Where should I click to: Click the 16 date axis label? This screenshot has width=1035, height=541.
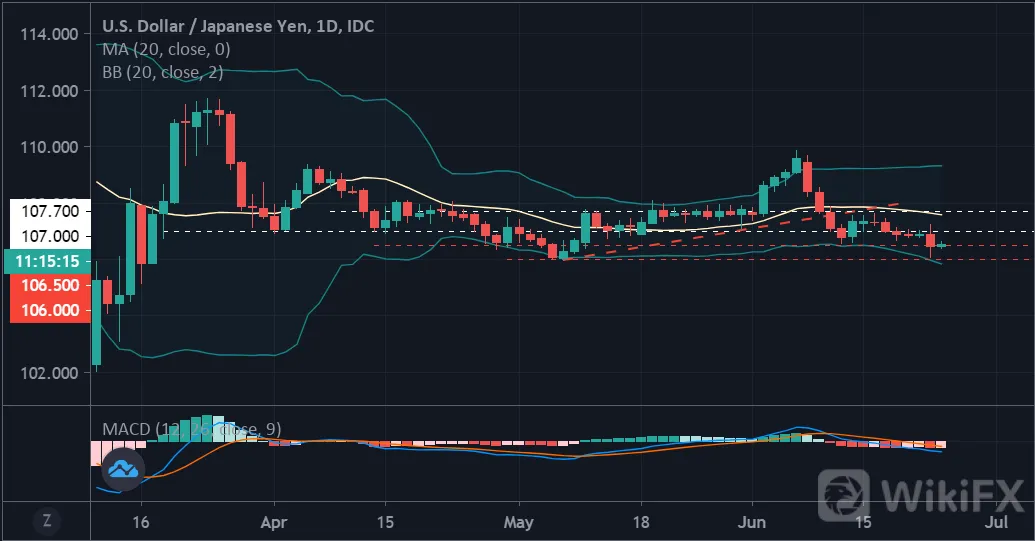click(x=141, y=523)
